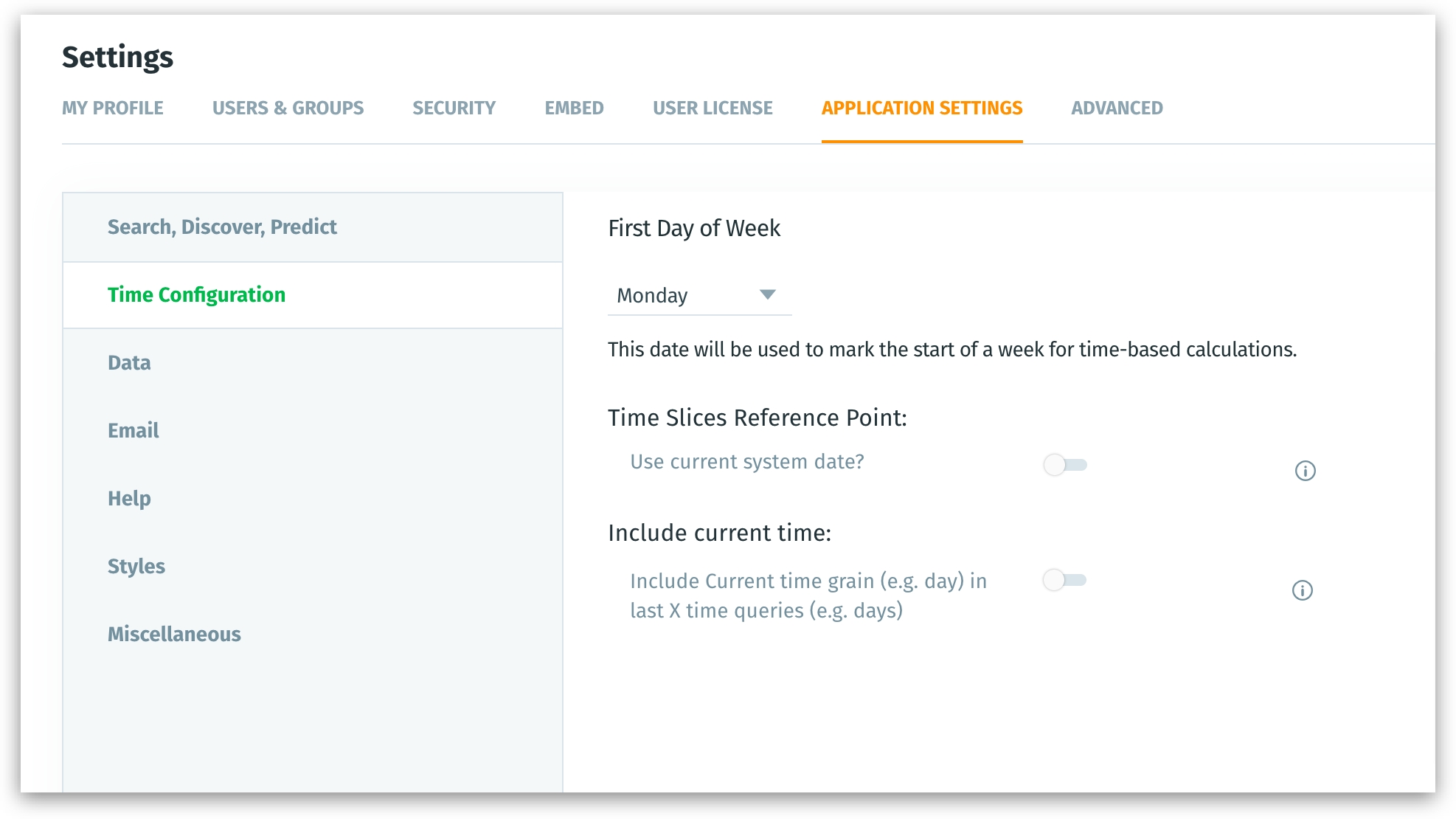The width and height of the screenshot is (1456, 819).
Task: Toggle Use current system date switch
Action: tap(1064, 465)
